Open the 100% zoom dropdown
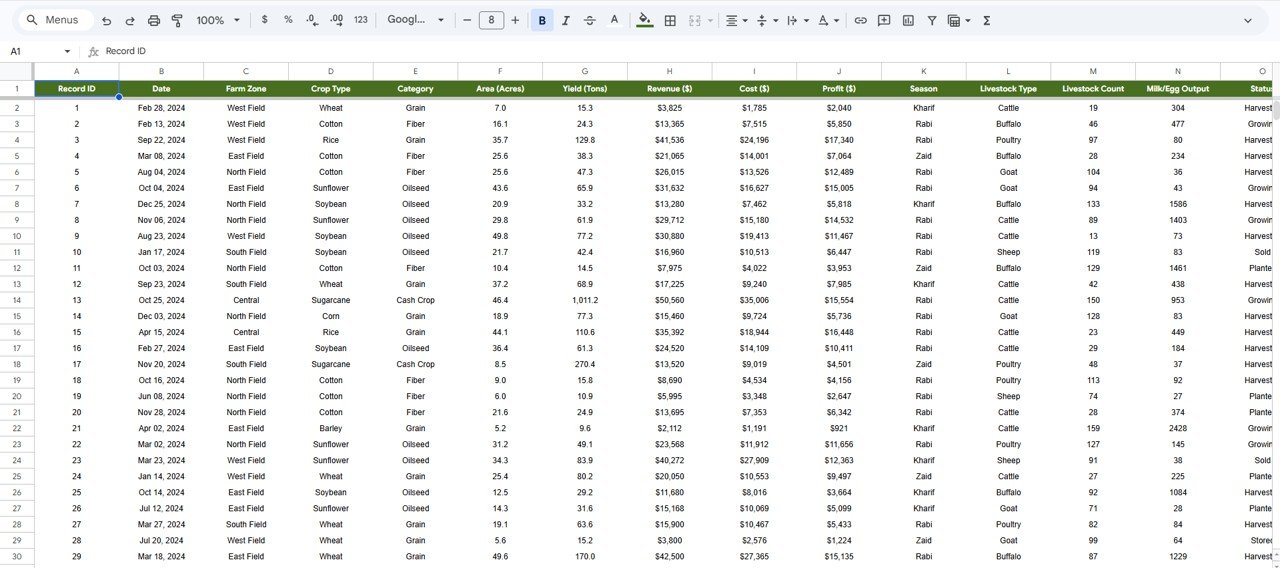The width and height of the screenshot is (1280, 568). click(218, 20)
